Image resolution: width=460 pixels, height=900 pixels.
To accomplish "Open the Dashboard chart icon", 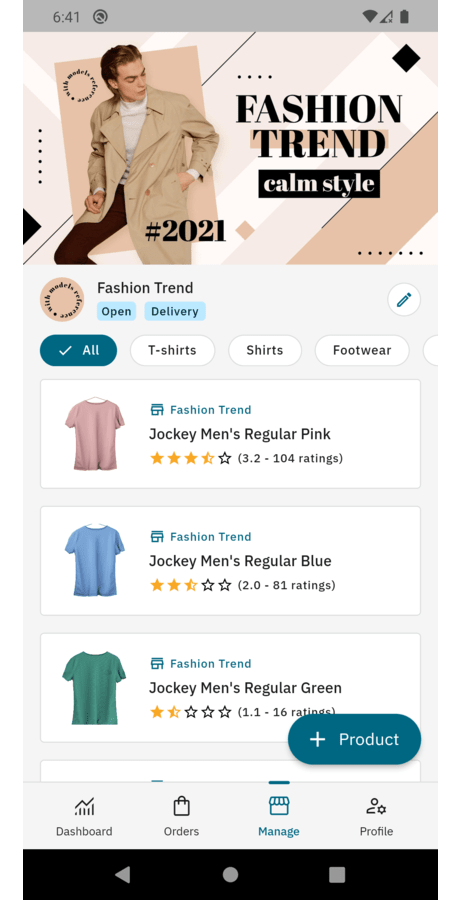I will (84, 806).
